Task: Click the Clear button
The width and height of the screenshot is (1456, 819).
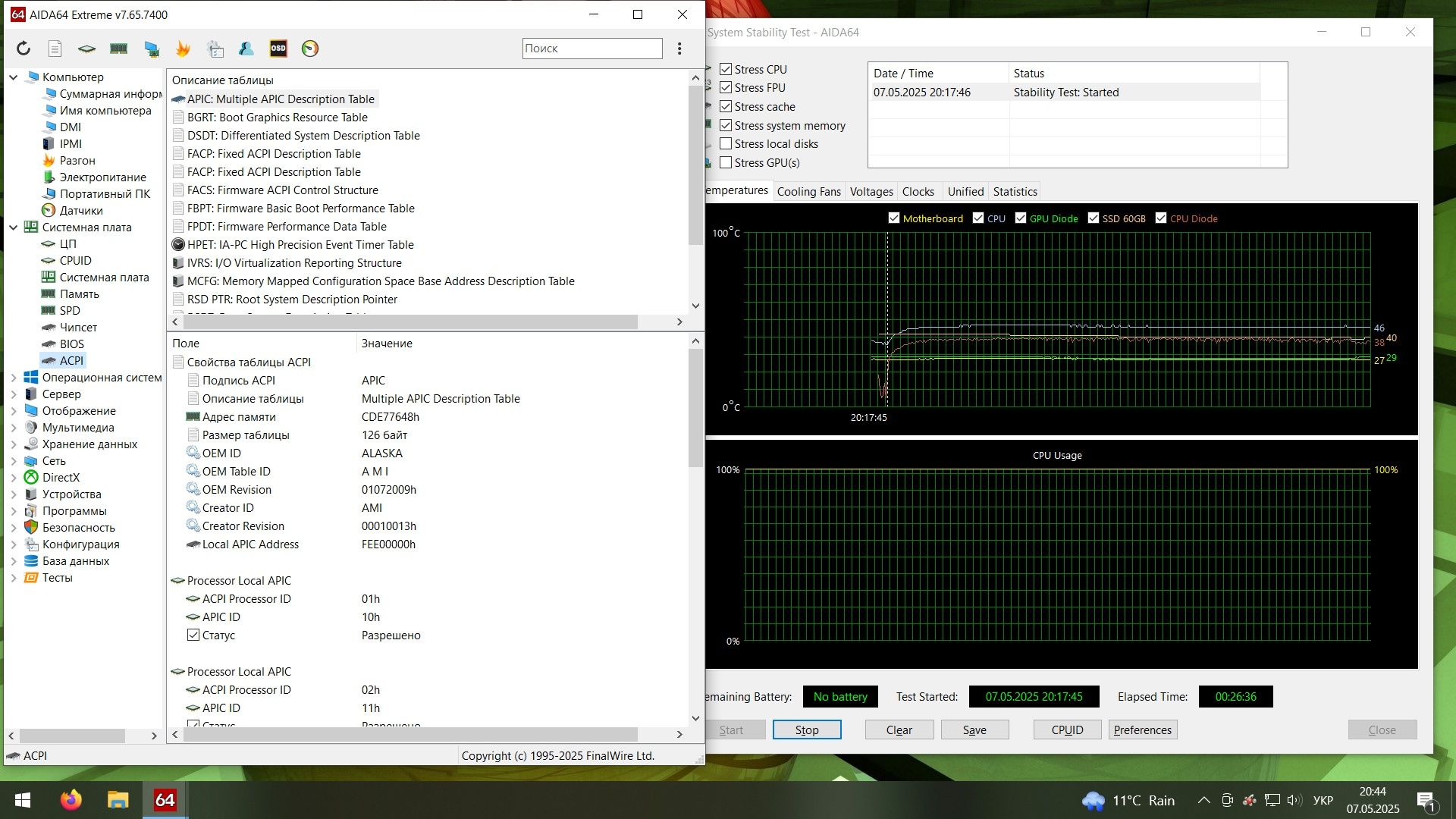Action: pyautogui.click(x=899, y=730)
